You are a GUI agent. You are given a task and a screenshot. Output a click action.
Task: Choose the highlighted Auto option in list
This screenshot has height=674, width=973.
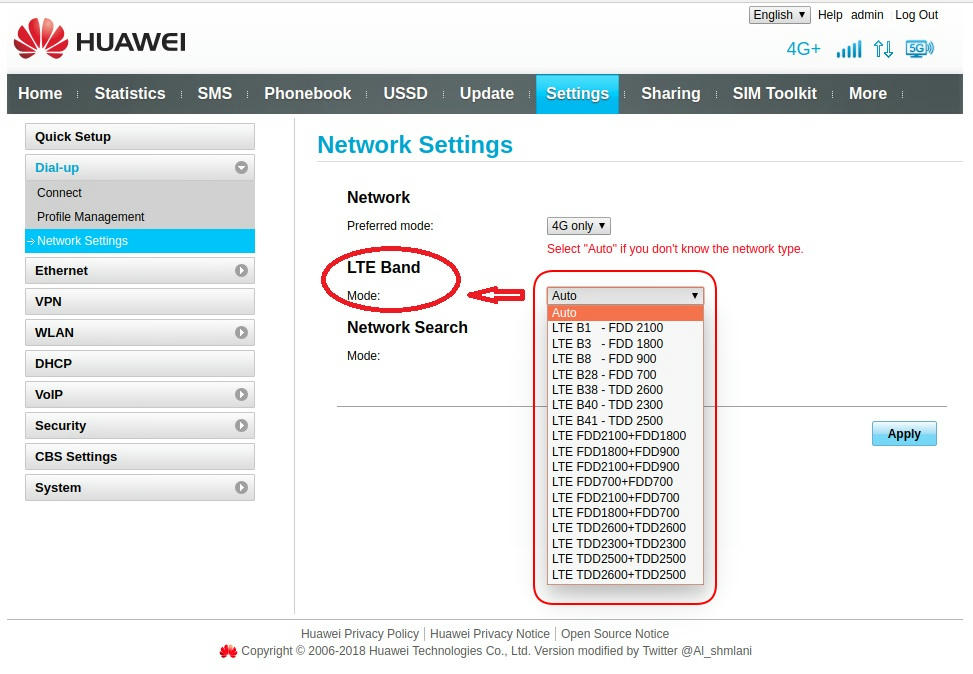coord(625,313)
